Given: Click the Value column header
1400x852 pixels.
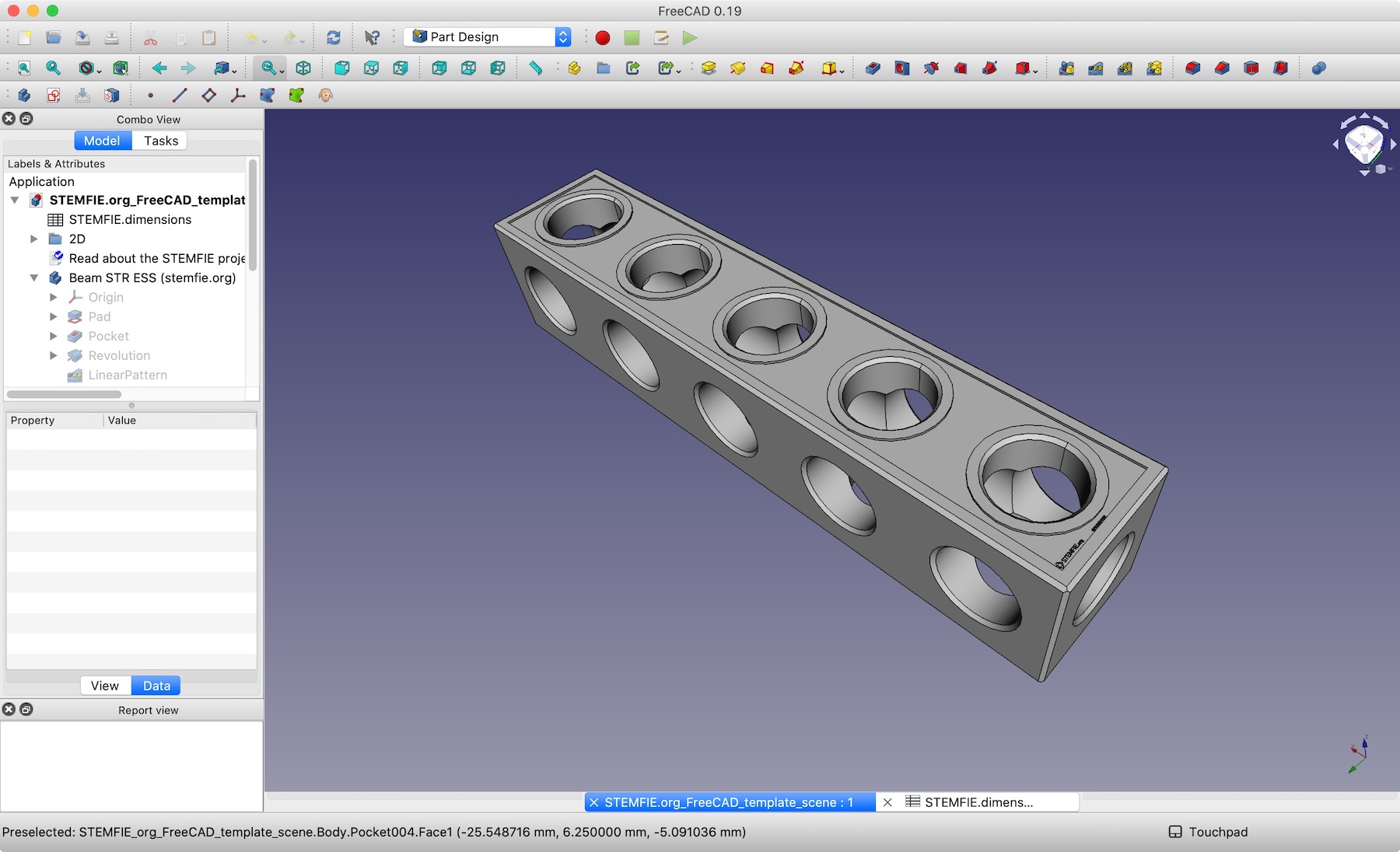Looking at the screenshot, I should tap(180, 421).
